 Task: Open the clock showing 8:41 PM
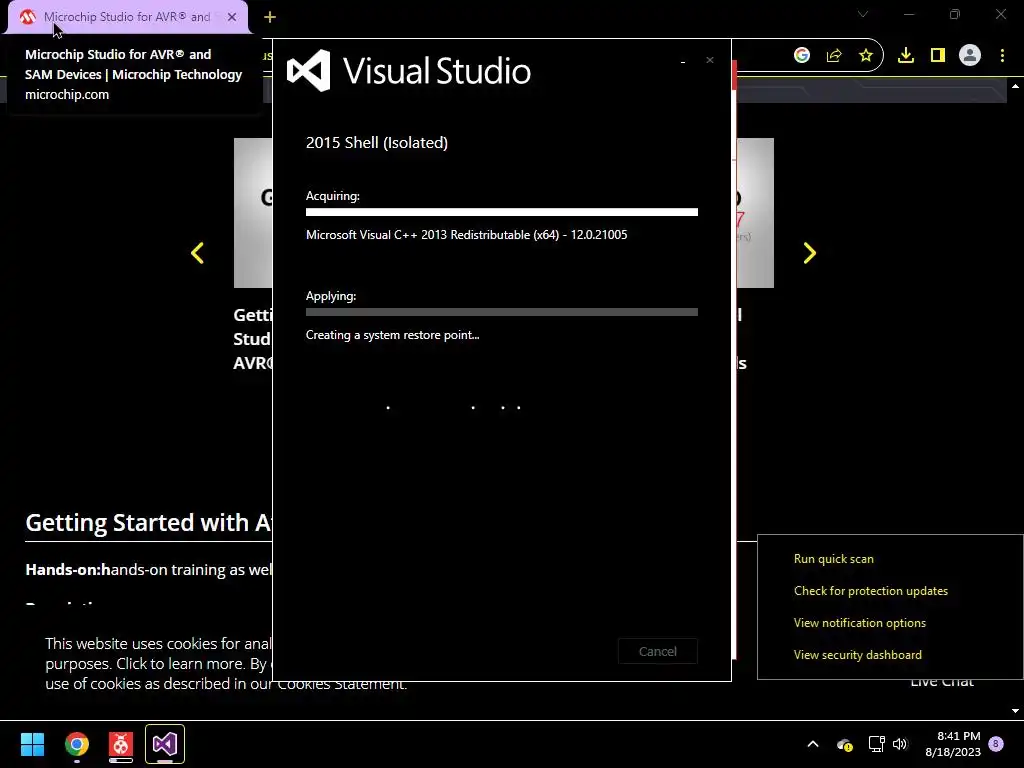click(953, 744)
